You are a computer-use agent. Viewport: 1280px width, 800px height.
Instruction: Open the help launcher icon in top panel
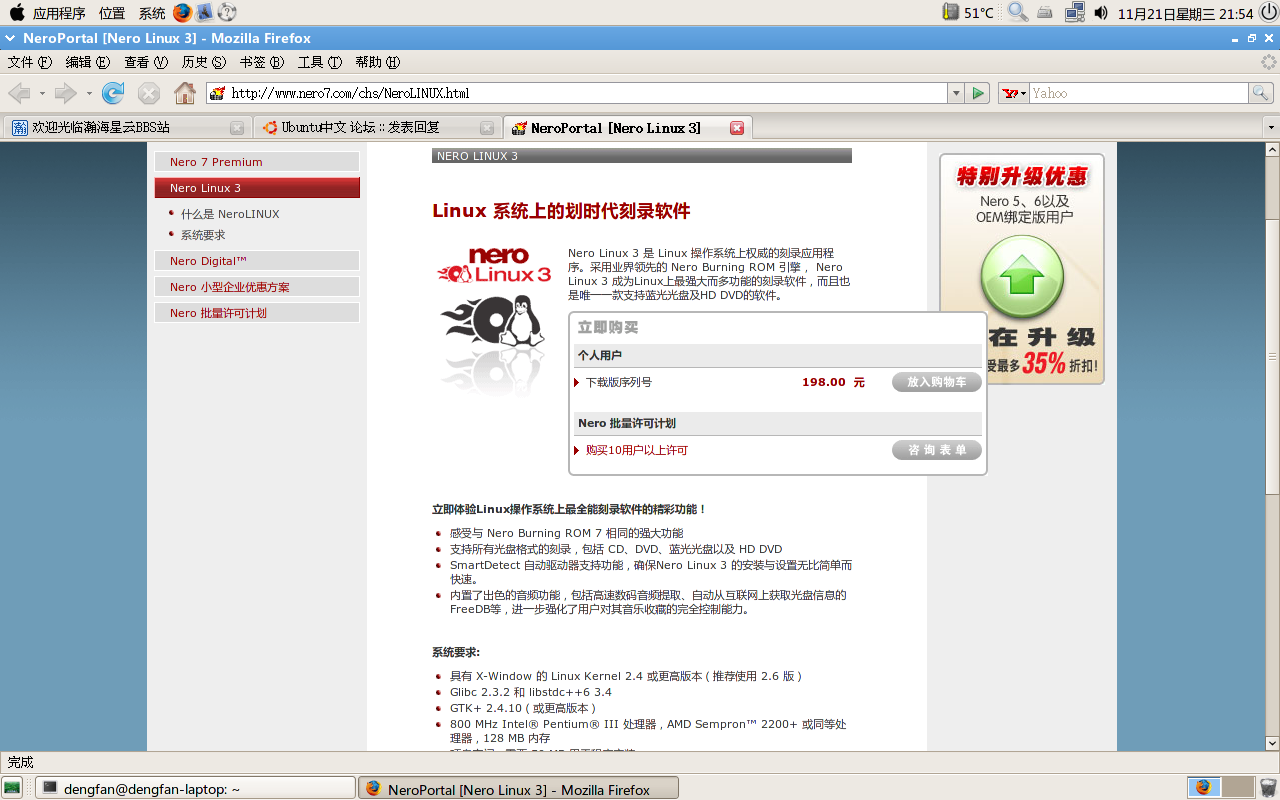227,13
